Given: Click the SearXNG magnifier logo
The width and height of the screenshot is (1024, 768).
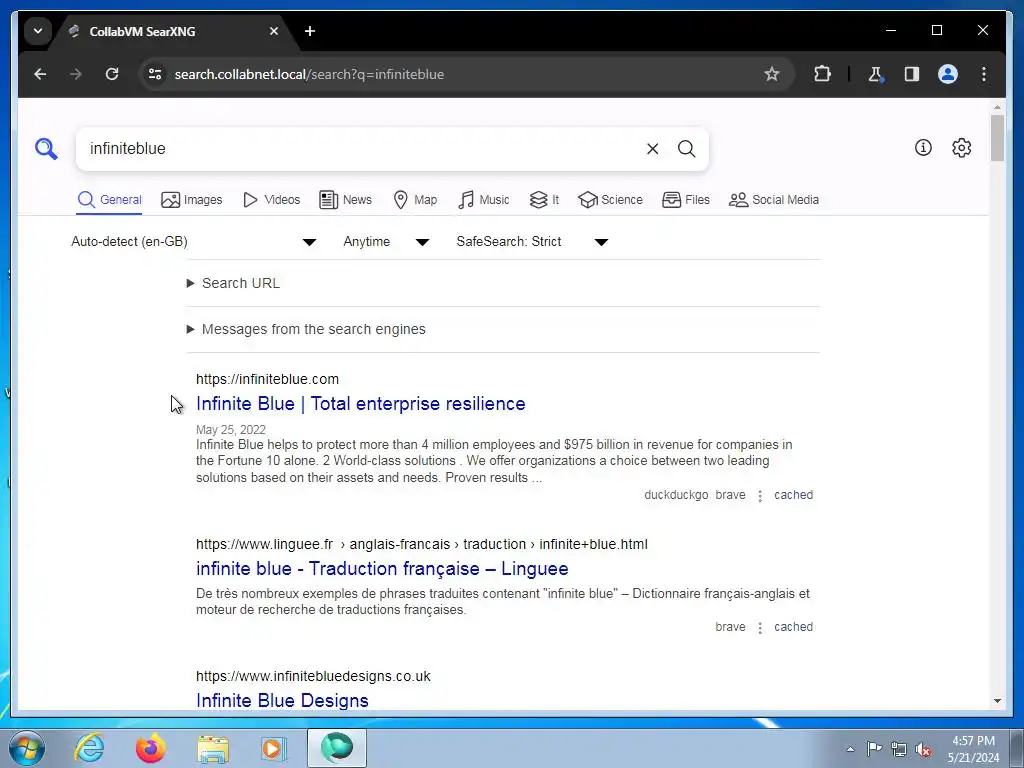Looking at the screenshot, I should click(46, 149).
